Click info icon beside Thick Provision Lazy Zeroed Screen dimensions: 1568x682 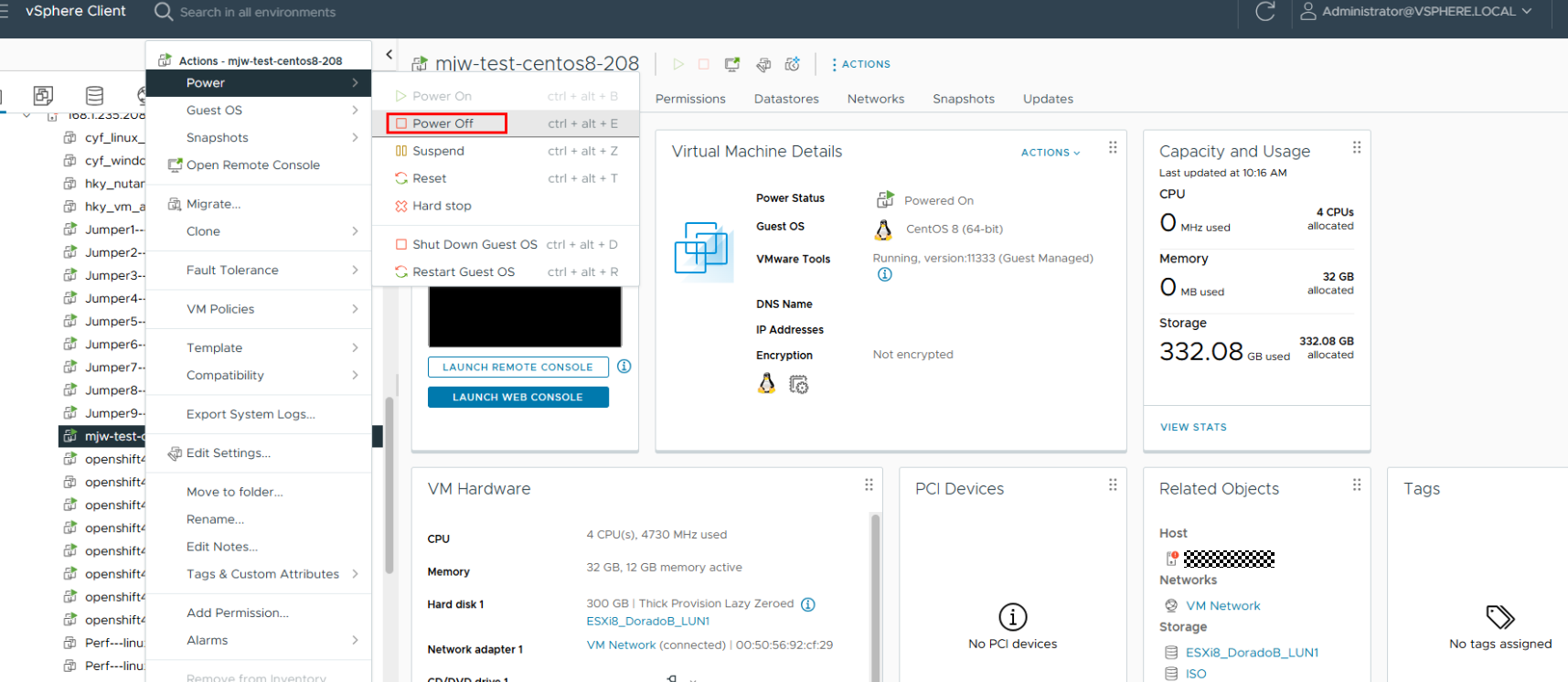(x=808, y=604)
